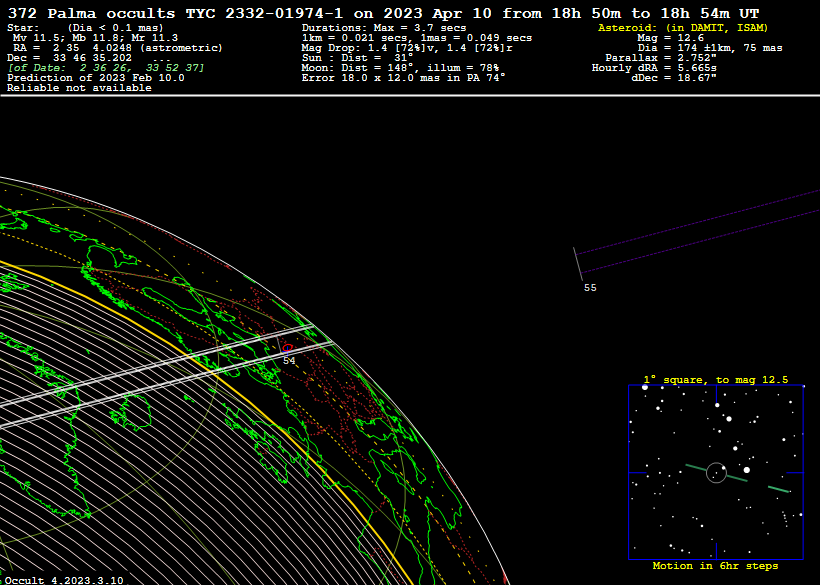Click the 'Dec = 33 46 35.202' line
The height and width of the screenshot is (585, 820).
pyautogui.click(x=89, y=58)
